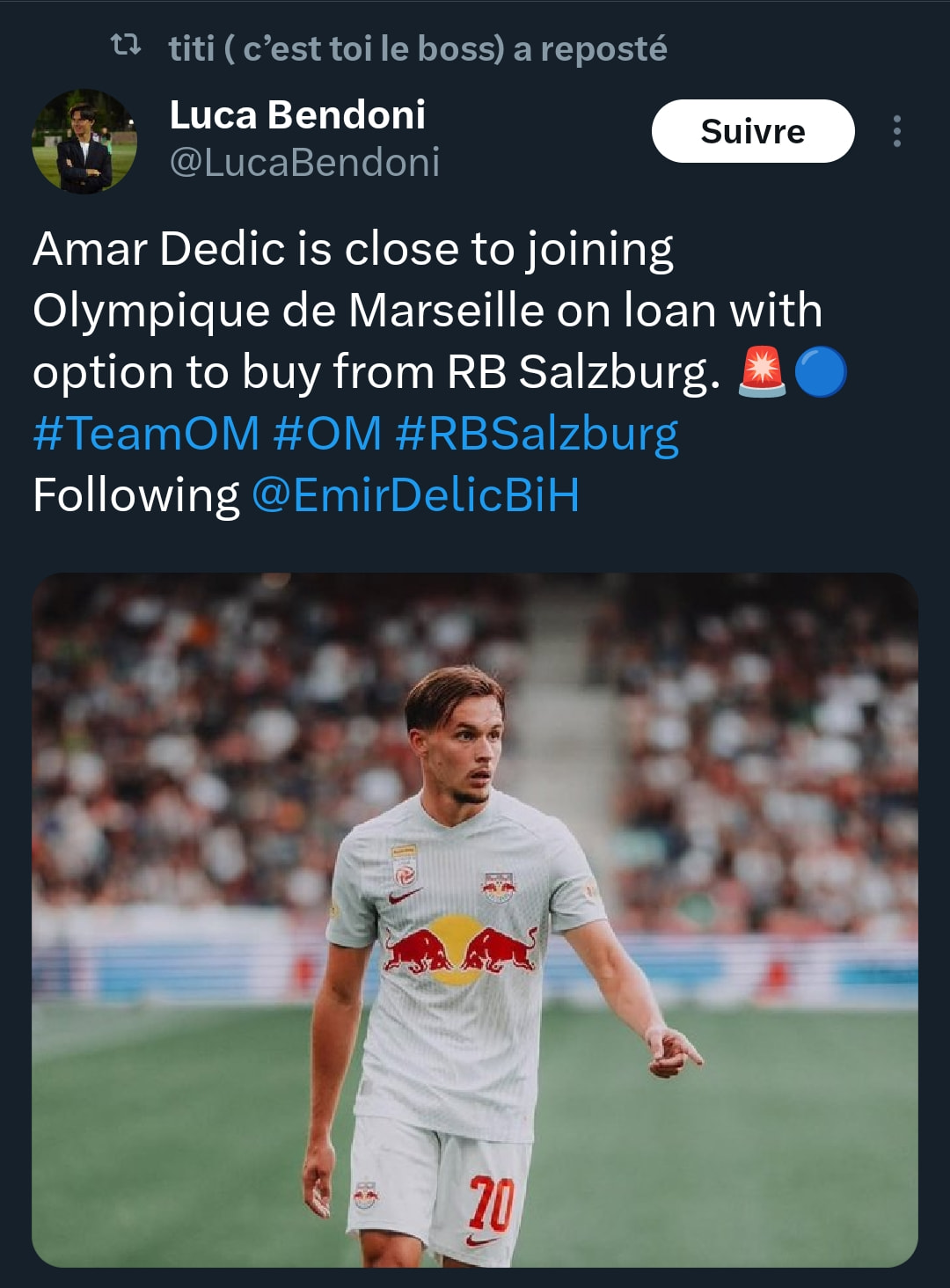Open the #OM hashtag
This screenshot has height=1288, width=950.
(x=327, y=434)
